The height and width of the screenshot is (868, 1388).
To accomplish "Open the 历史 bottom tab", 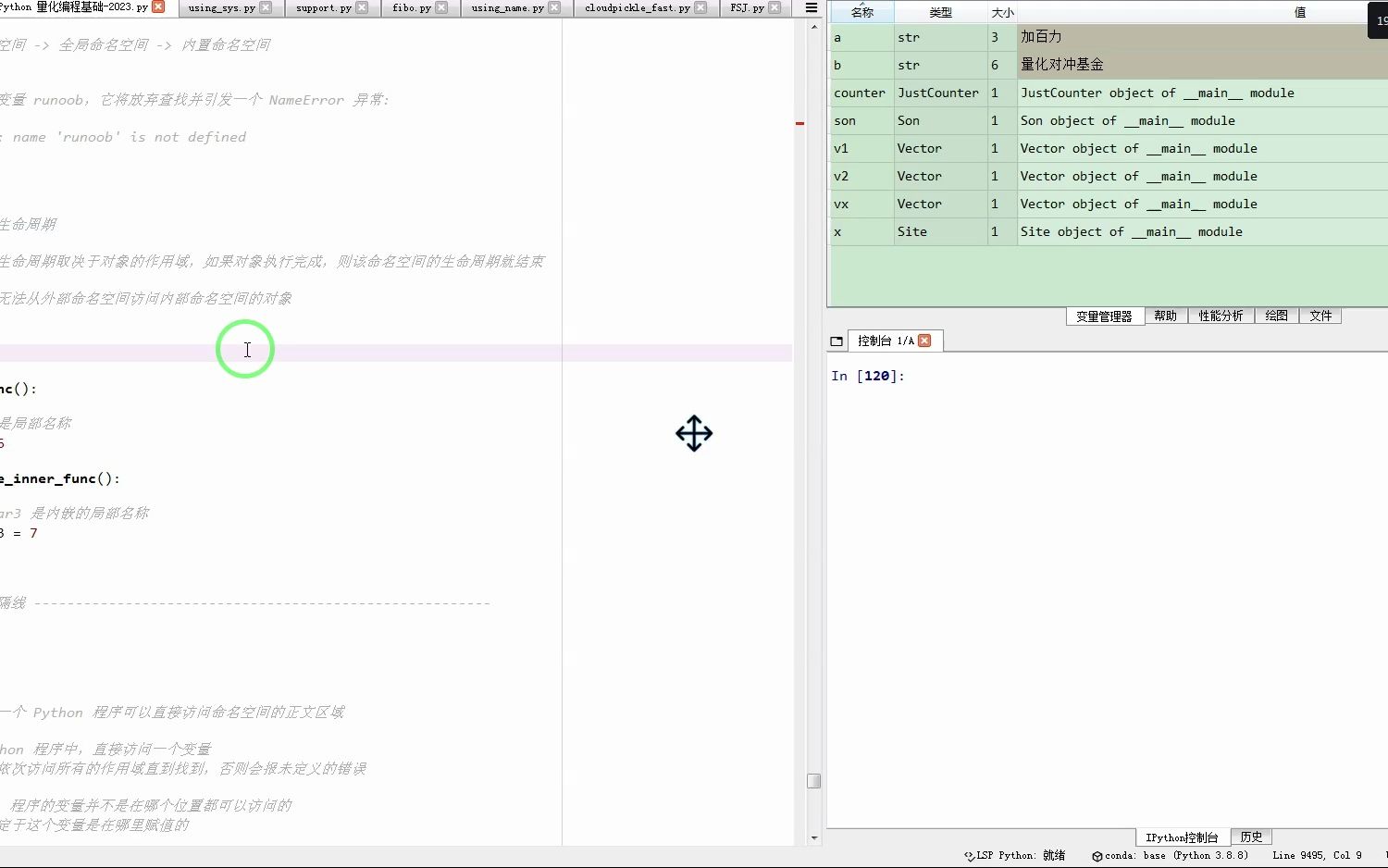I will tap(1251, 837).
